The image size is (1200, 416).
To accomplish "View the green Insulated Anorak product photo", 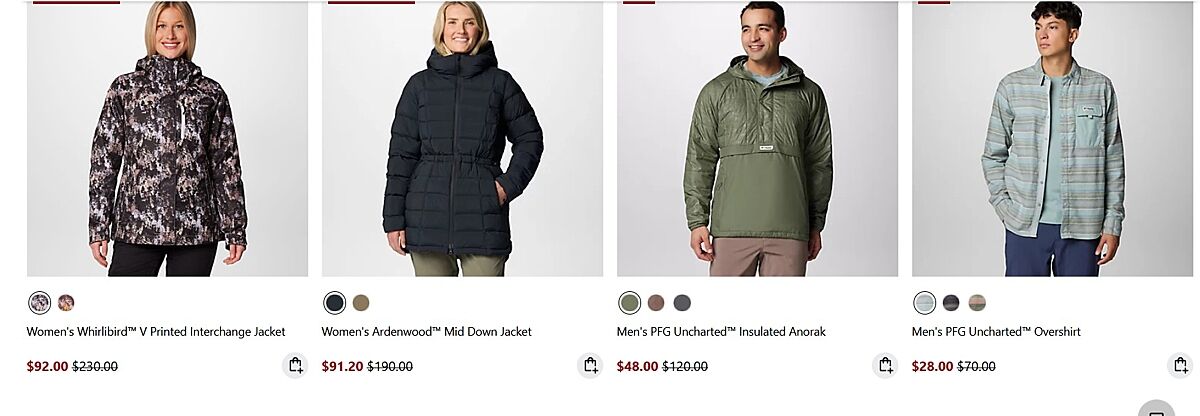I will pyautogui.click(x=757, y=138).
